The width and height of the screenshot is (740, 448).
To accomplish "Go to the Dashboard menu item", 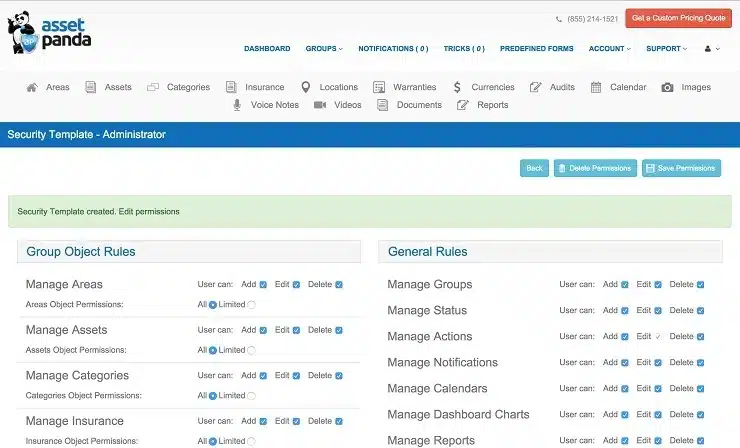I will coord(267,48).
